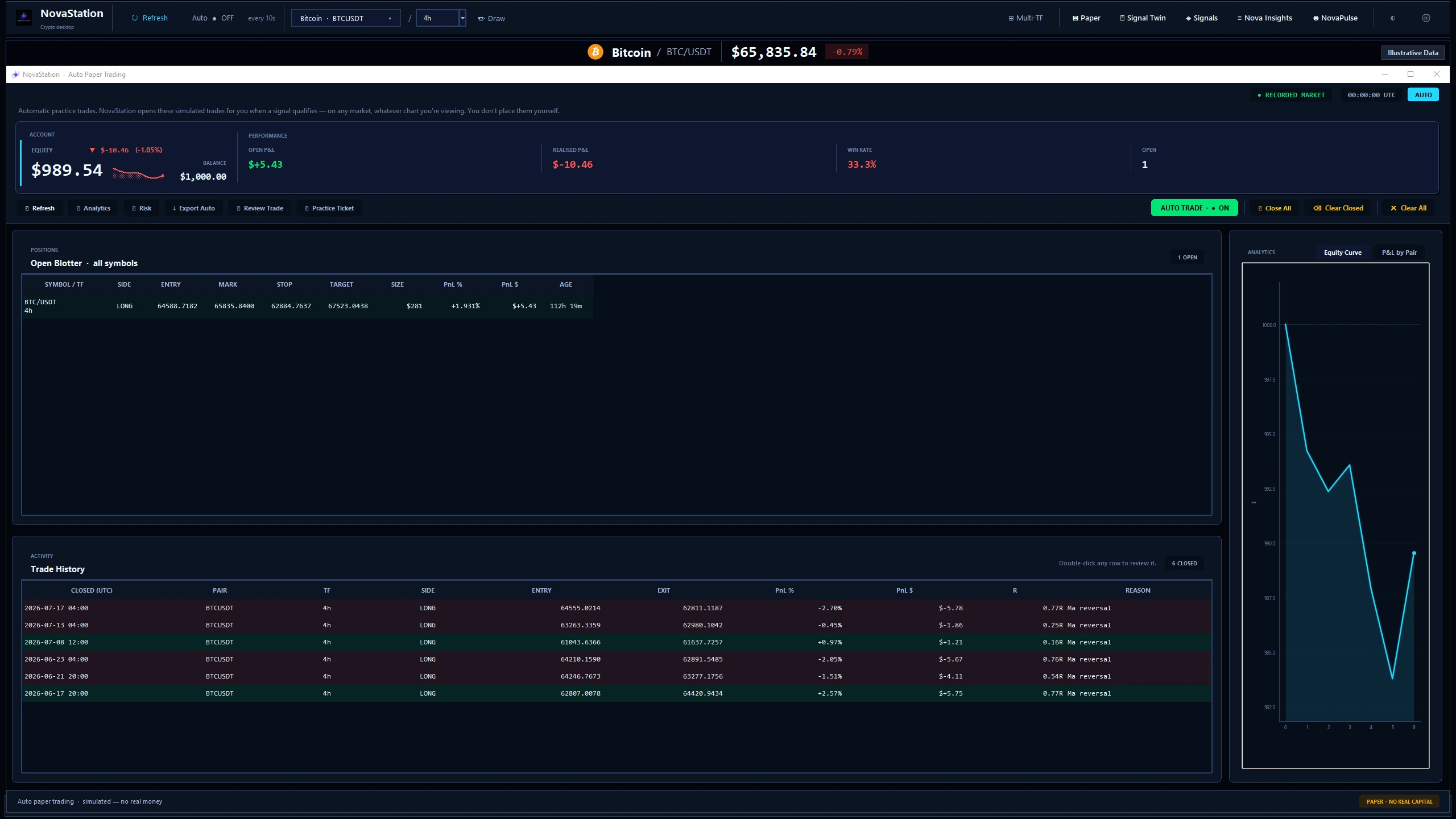The width and height of the screenshot is (1456, 819).
Task: Open the Signals panel
Action: click(x=1202, y=18)
